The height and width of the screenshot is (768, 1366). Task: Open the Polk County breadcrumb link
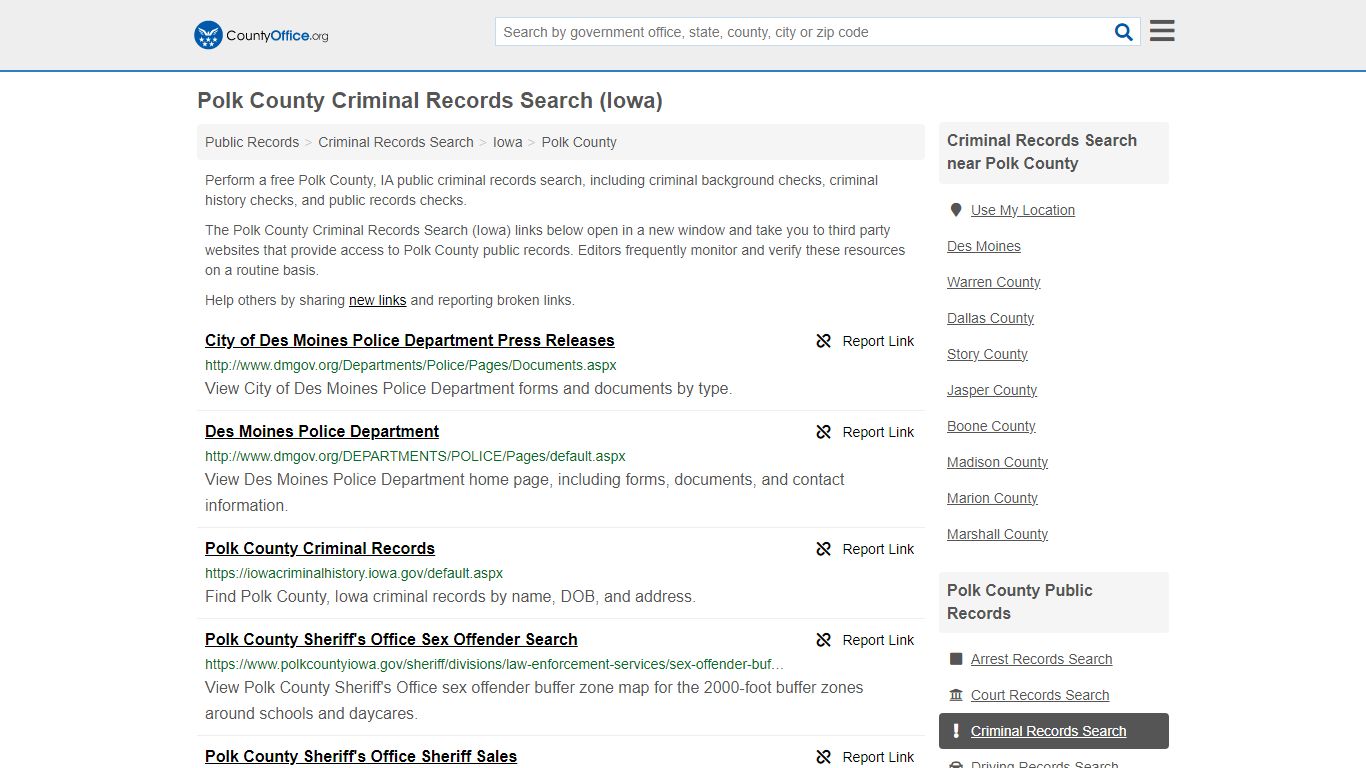[579, 142]
